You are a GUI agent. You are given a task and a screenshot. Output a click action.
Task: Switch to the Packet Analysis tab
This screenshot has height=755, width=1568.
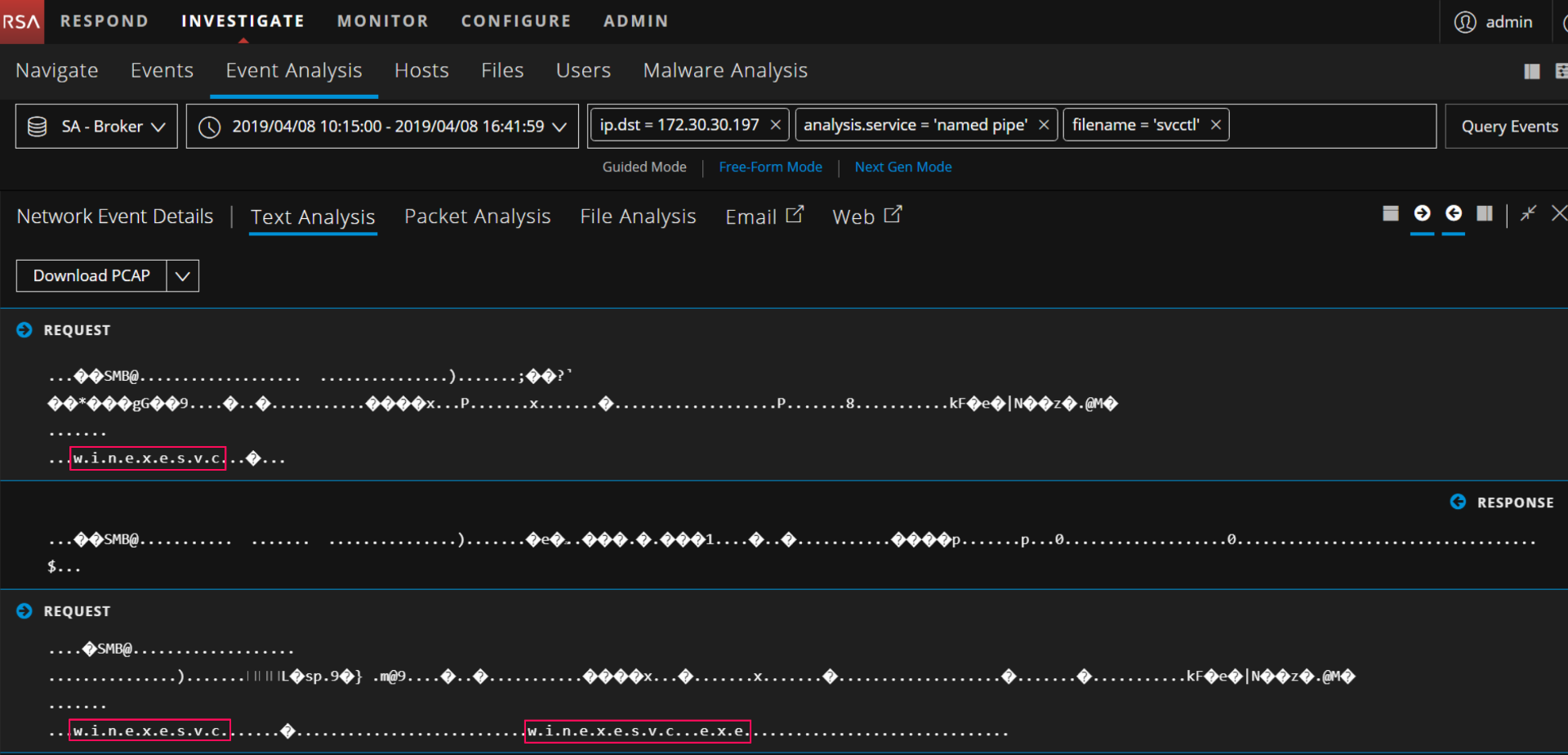click(x=477, y=217)
